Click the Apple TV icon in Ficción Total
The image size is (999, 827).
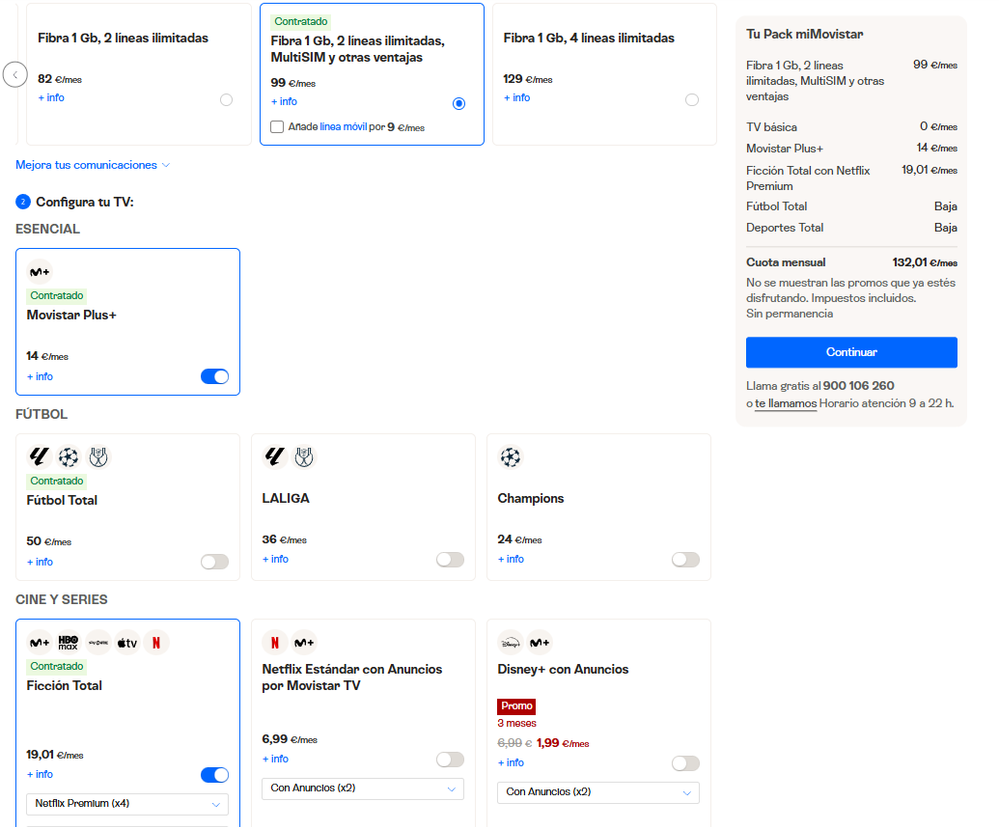127,643
